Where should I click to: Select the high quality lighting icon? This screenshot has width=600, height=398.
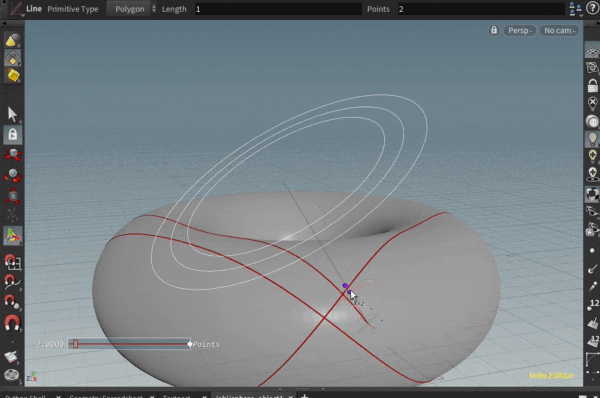[592, 156]
